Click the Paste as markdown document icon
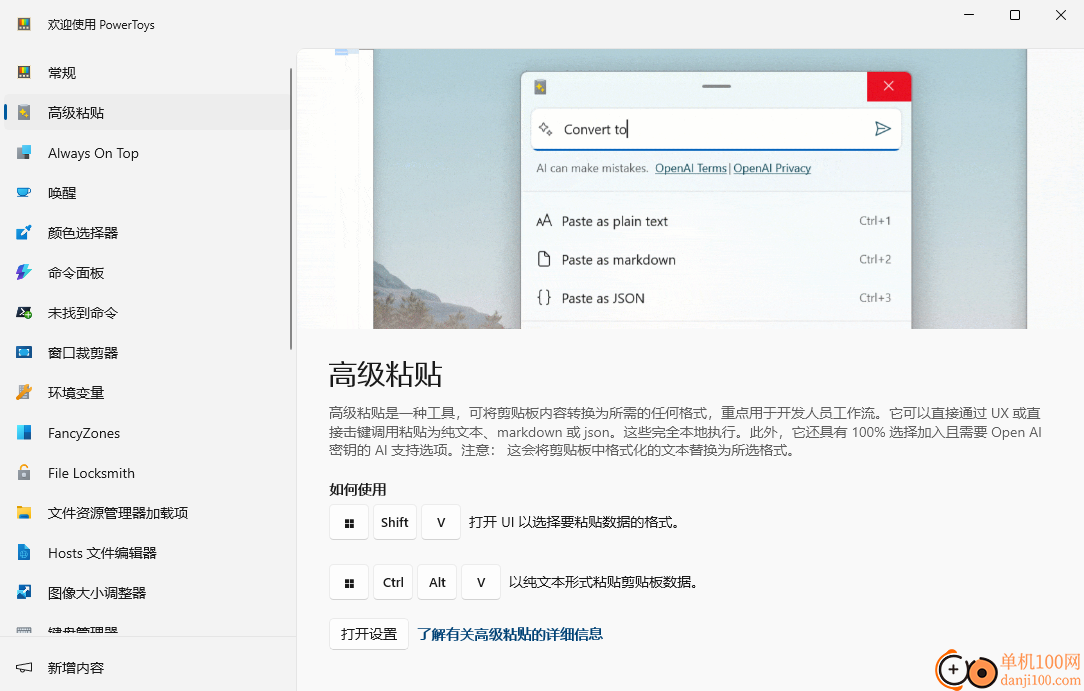Viewport: 1084px width, 691px height. 544,259
